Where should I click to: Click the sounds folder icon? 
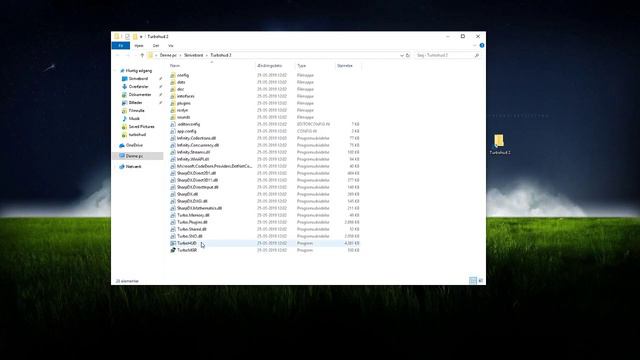click(x=173, y=117)
